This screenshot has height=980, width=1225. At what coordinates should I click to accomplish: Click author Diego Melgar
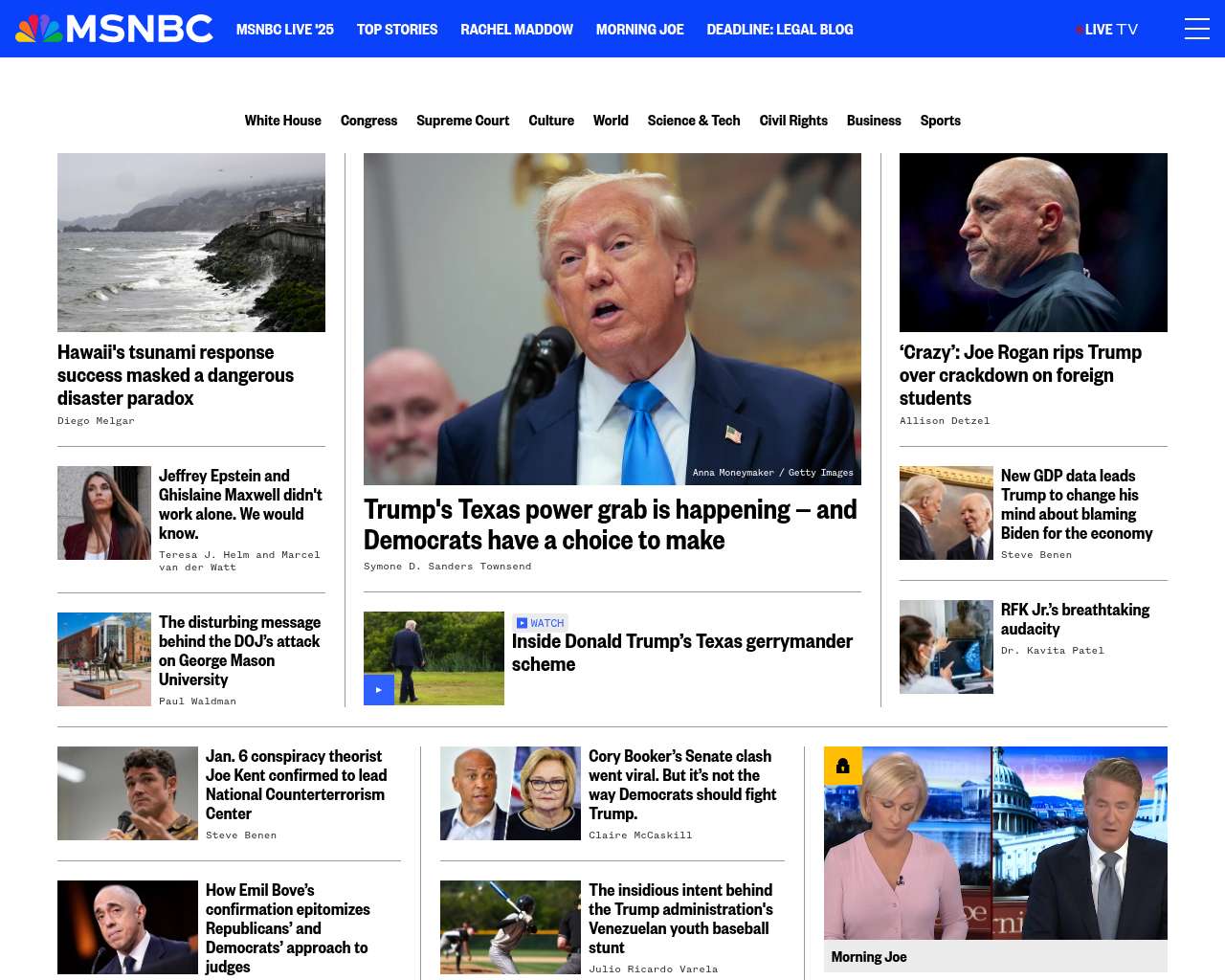(x=96, y=421)
